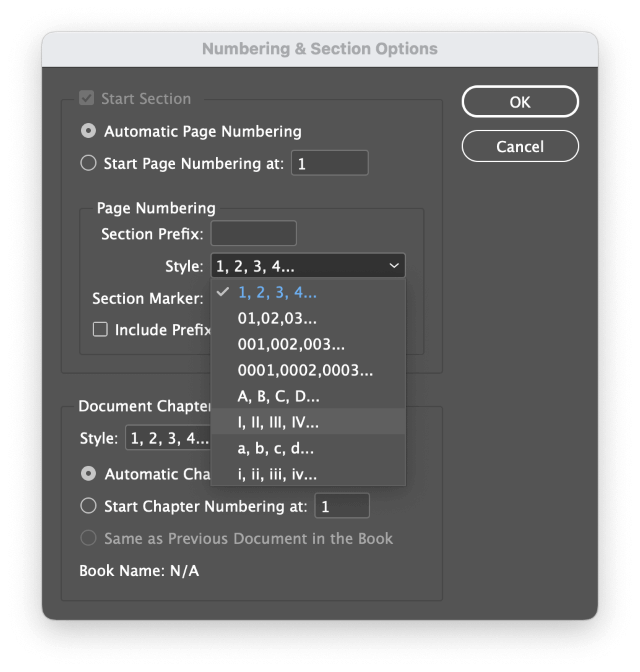
Task: Select Automatic Page Numbering radio button
Action: click(89, 131)
